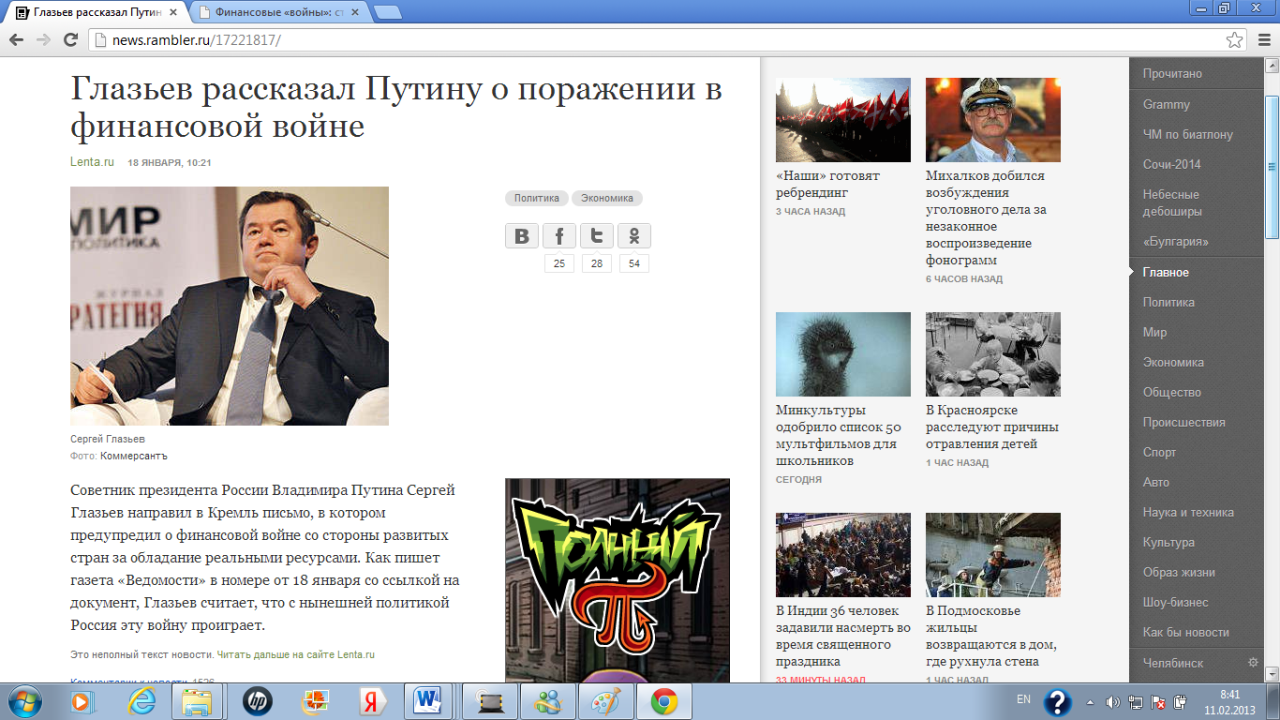This screenshot has width=1280, height=720.
Task: Open Прочитано in the sidebar
Action: point(1172,74)
